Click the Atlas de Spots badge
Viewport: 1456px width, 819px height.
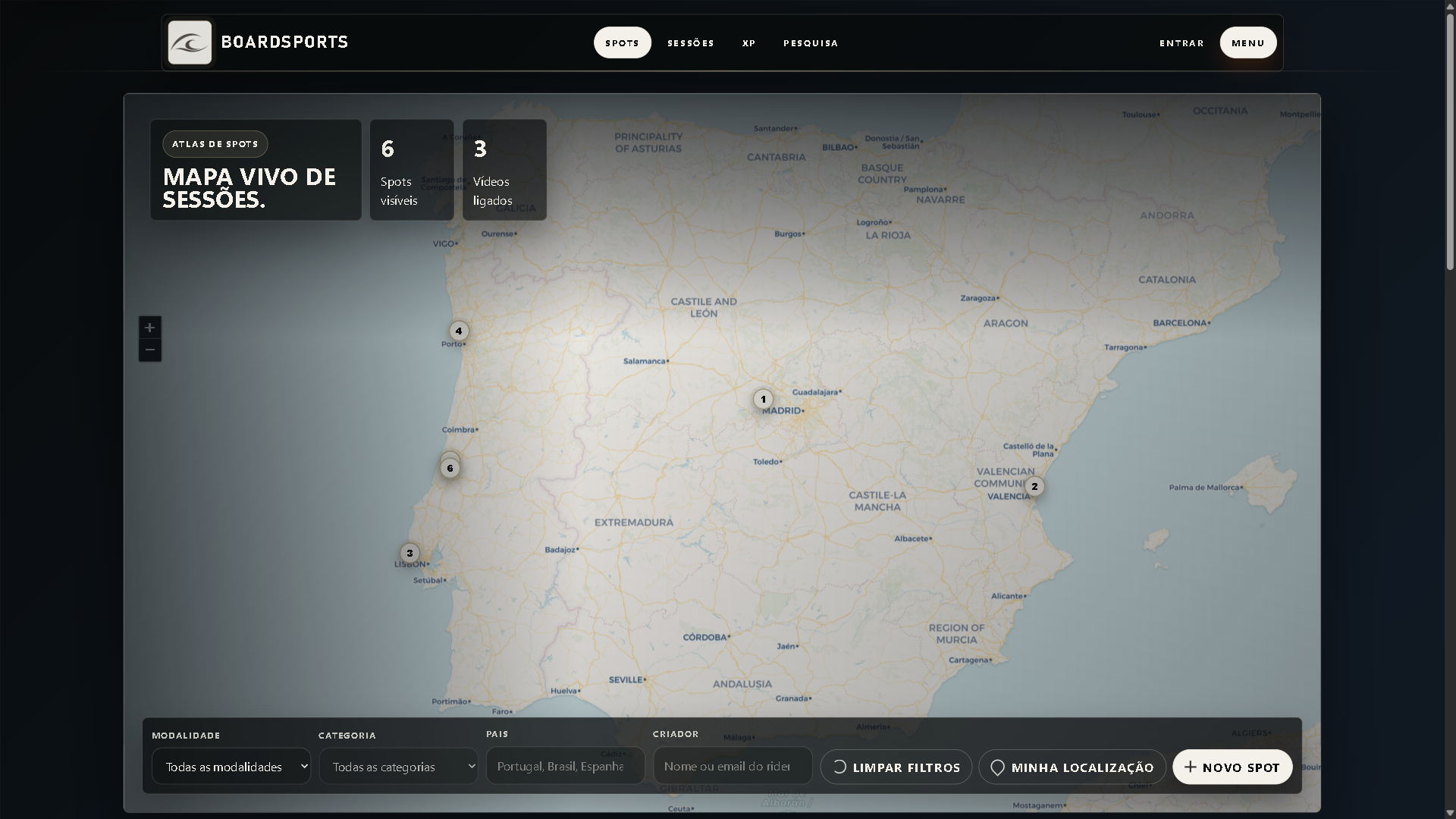(x=215, y=144)
